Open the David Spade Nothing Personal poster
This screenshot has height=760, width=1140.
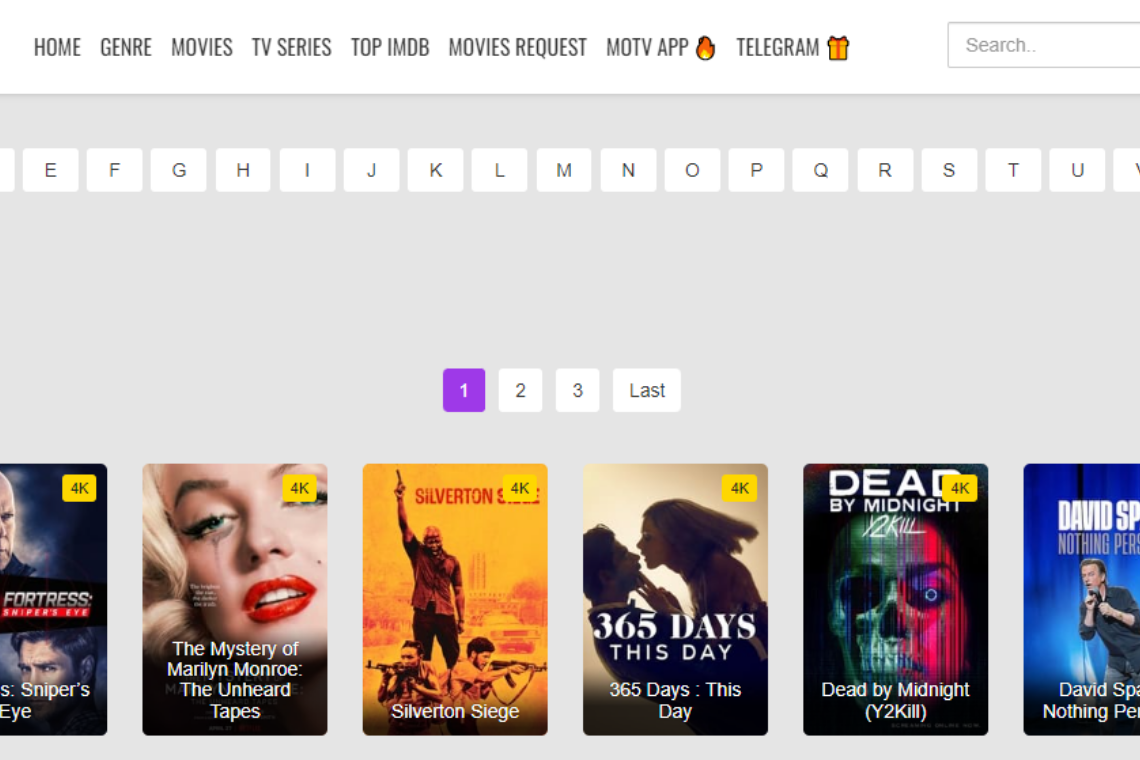[1082, 599]
